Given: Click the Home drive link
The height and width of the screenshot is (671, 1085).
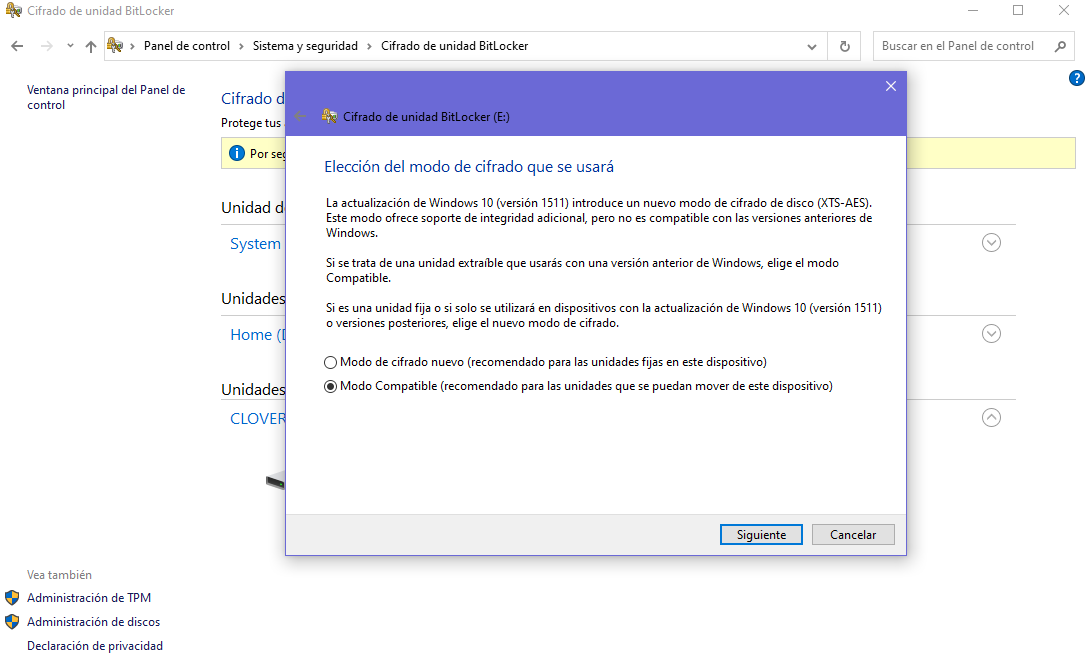Looking at the screenshot, I should pyautogui.click(x=257, y=335).
